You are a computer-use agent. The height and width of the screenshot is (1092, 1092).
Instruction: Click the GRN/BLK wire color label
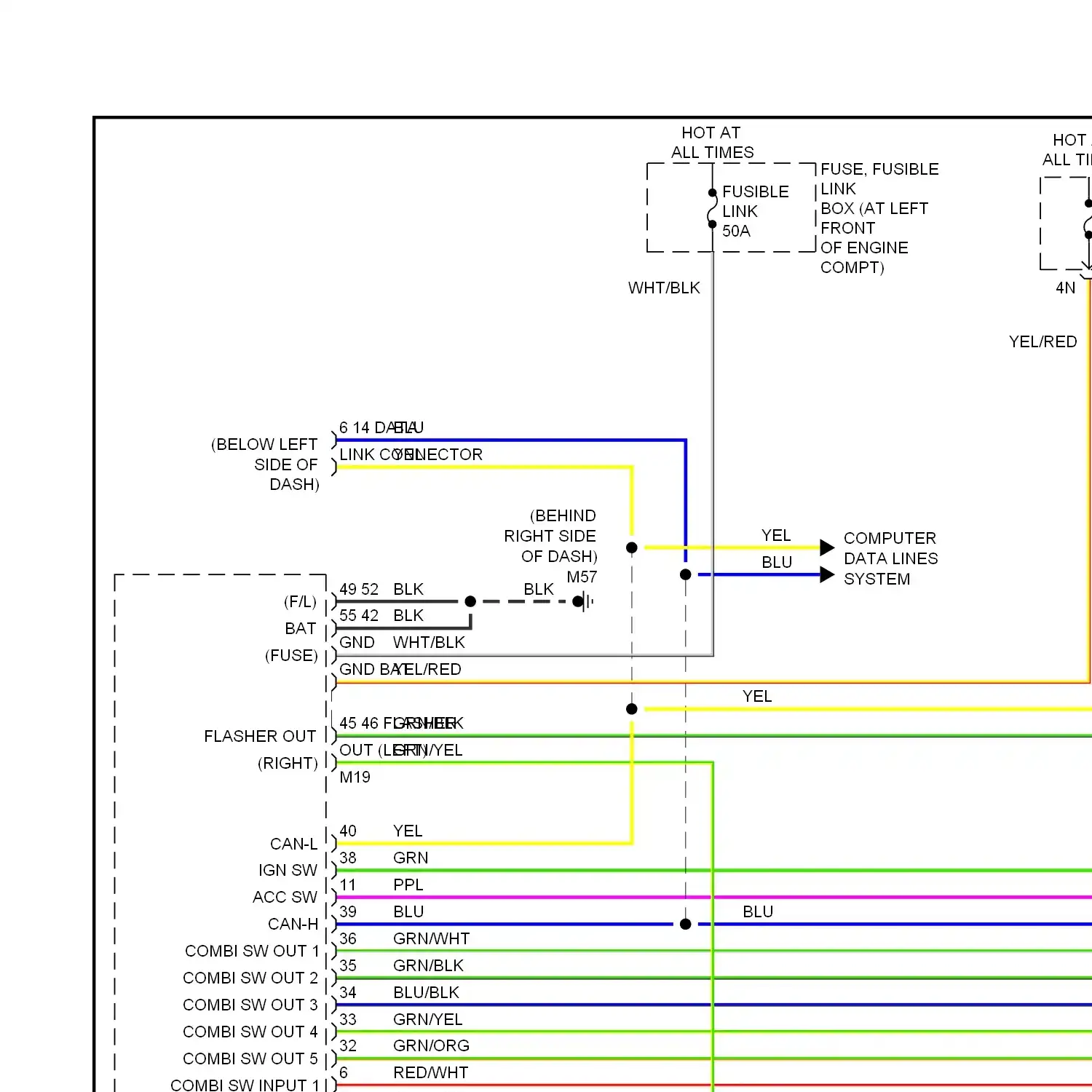pyautogui.click(x=428, y=966)
